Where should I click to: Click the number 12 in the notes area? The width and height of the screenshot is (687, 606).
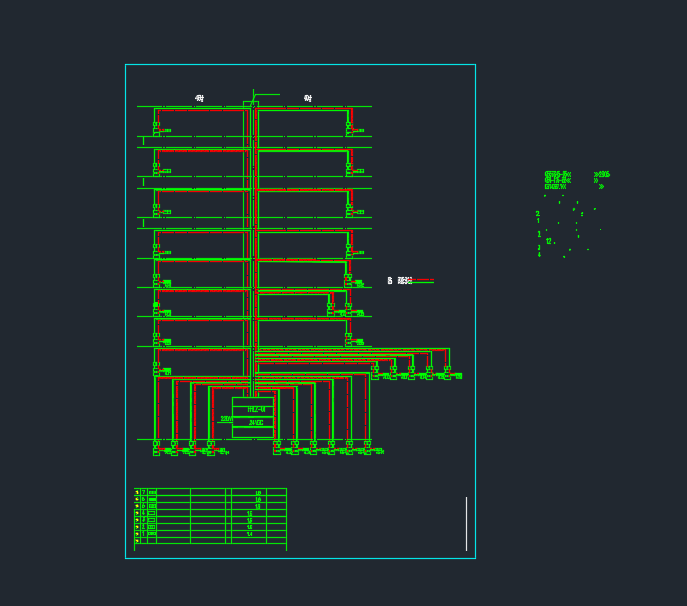(549, 241)
